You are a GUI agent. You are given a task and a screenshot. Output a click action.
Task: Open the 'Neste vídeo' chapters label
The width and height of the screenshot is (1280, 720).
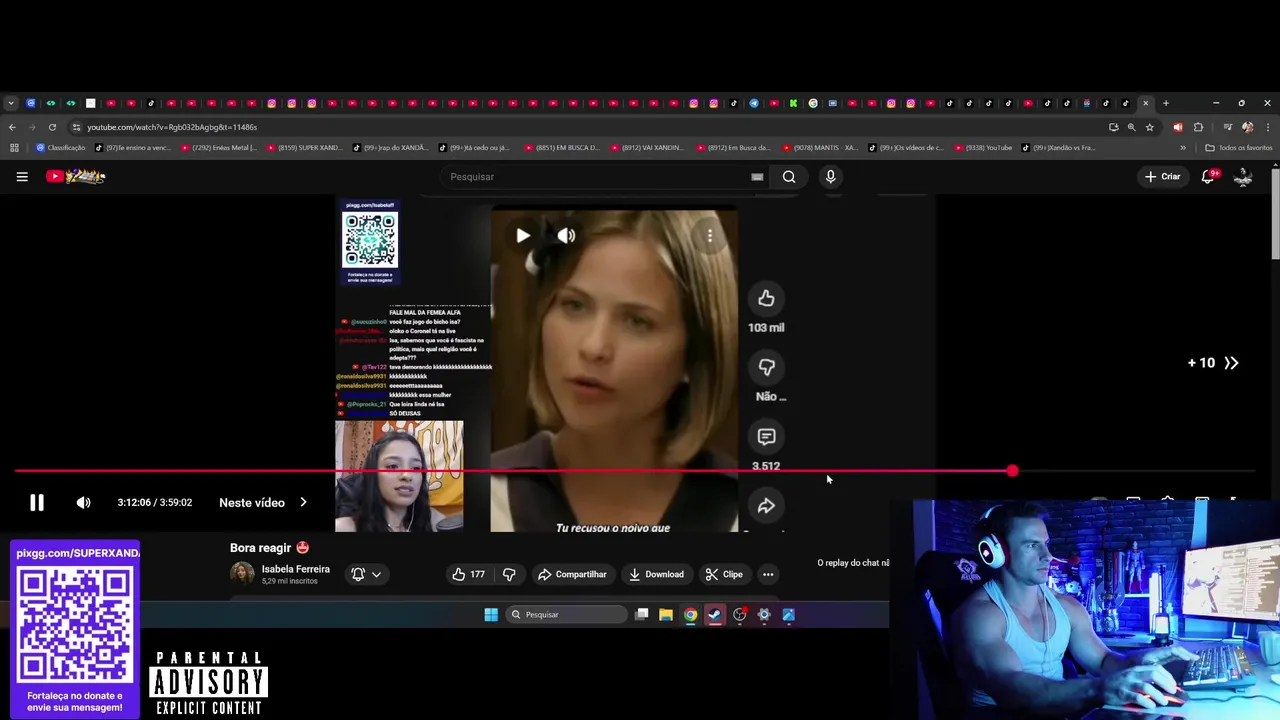[x=252, y=503]
